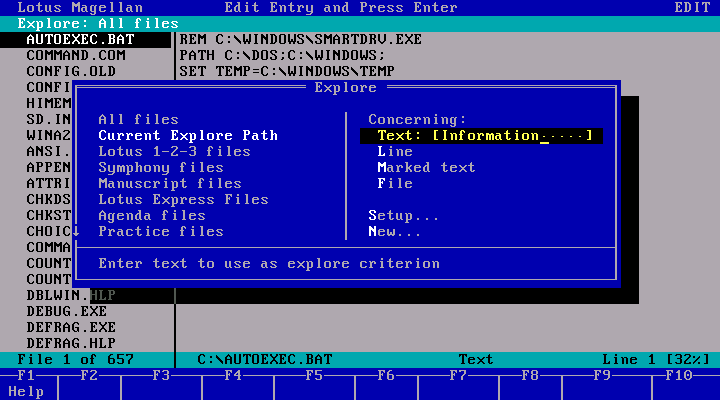
Task: Click the 'Edit Entry and Press Enter' prompt
Action: 341,8
